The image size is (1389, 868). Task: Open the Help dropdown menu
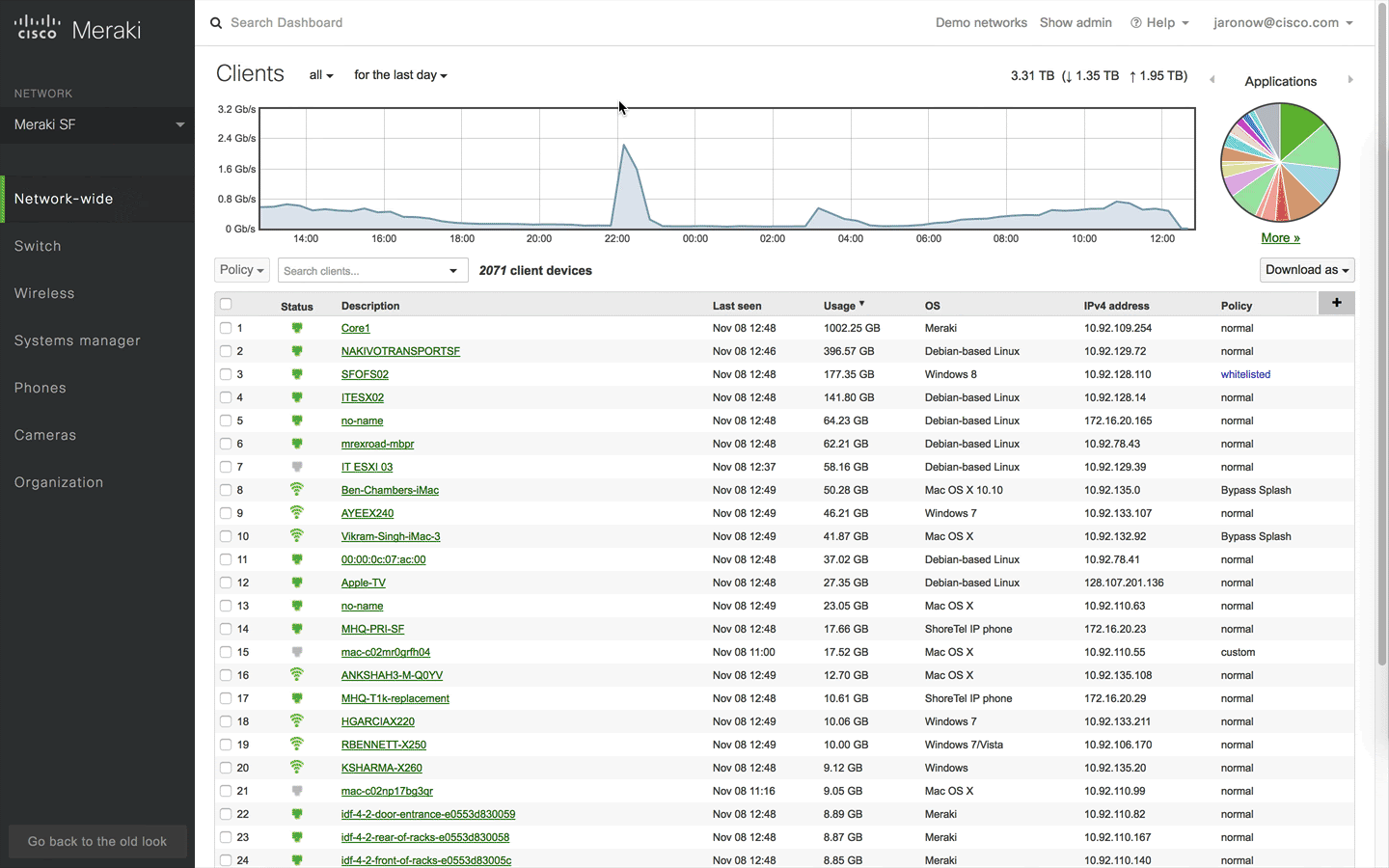[1159, 23]
